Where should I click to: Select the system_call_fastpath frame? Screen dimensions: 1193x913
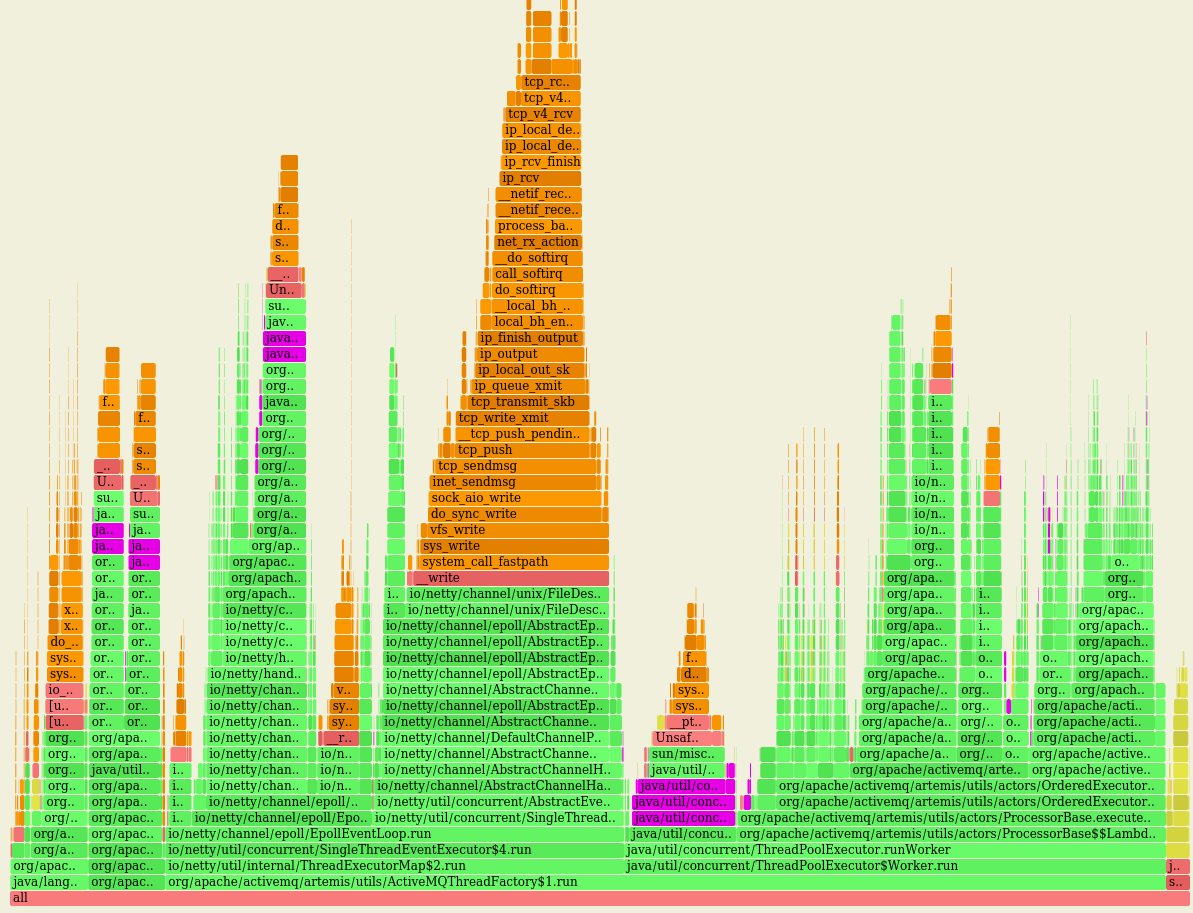click(x=512, y=562)
